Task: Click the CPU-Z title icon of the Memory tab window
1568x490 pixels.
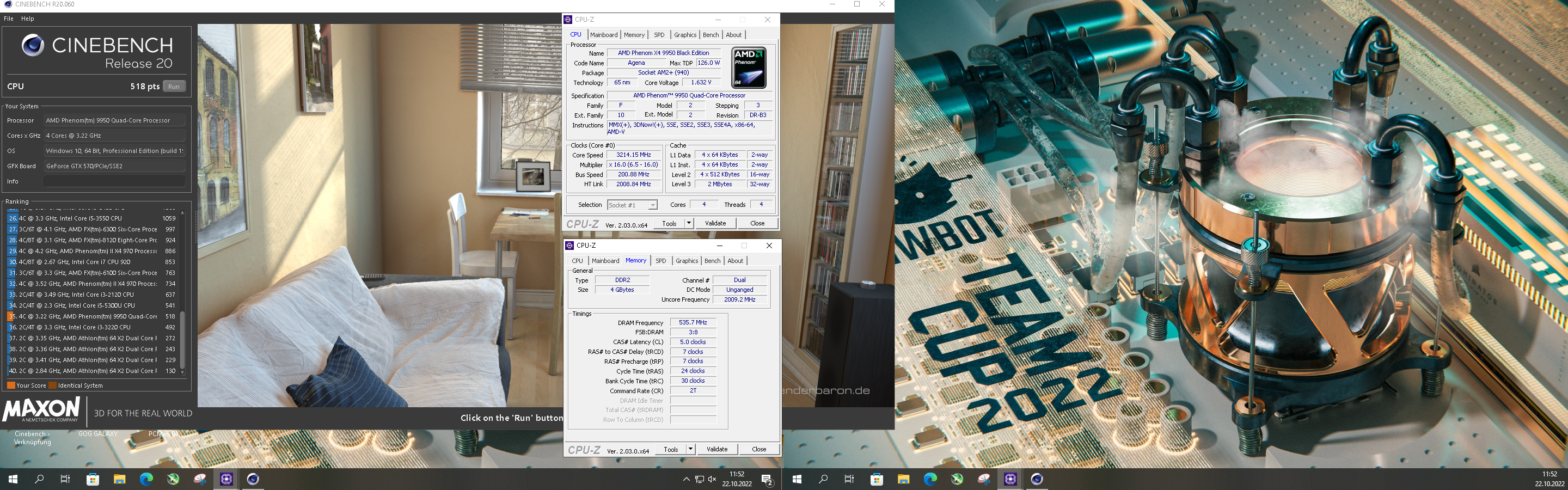Action: coord(569,246)
